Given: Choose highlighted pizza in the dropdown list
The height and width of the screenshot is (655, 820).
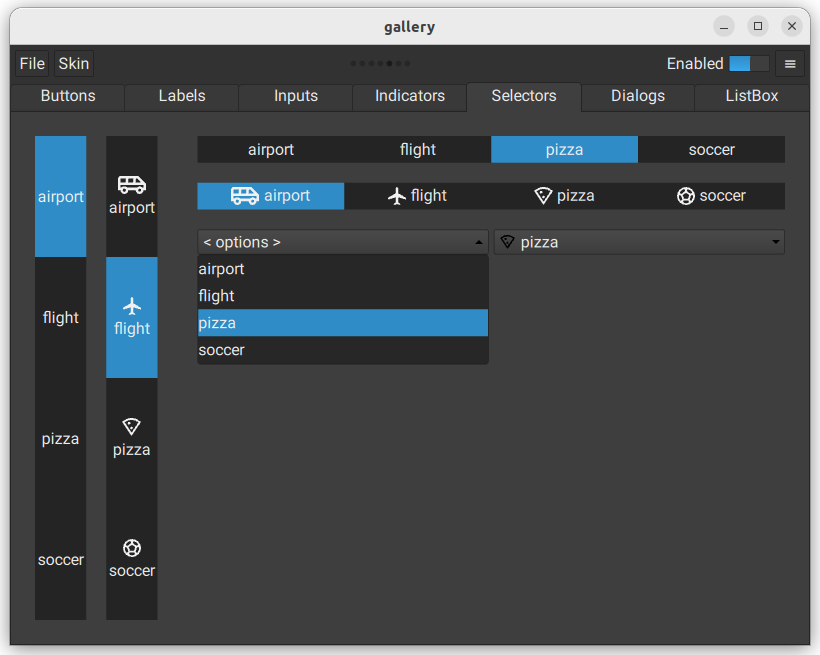Looking at the screenshot, I should pyautogui.click(x=343, y=323).
